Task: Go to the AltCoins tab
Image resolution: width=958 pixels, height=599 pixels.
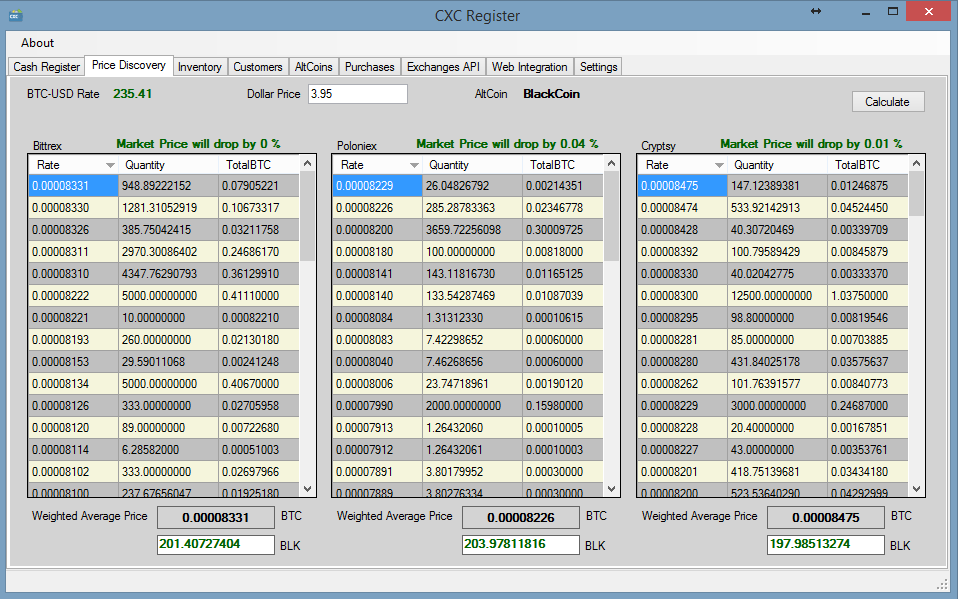Action: [313, 67]
